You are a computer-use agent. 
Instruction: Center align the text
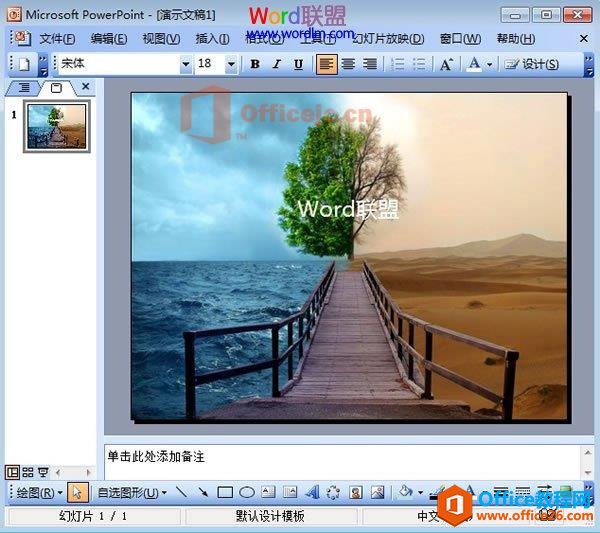pyautogui.click(x=348, y=64)
